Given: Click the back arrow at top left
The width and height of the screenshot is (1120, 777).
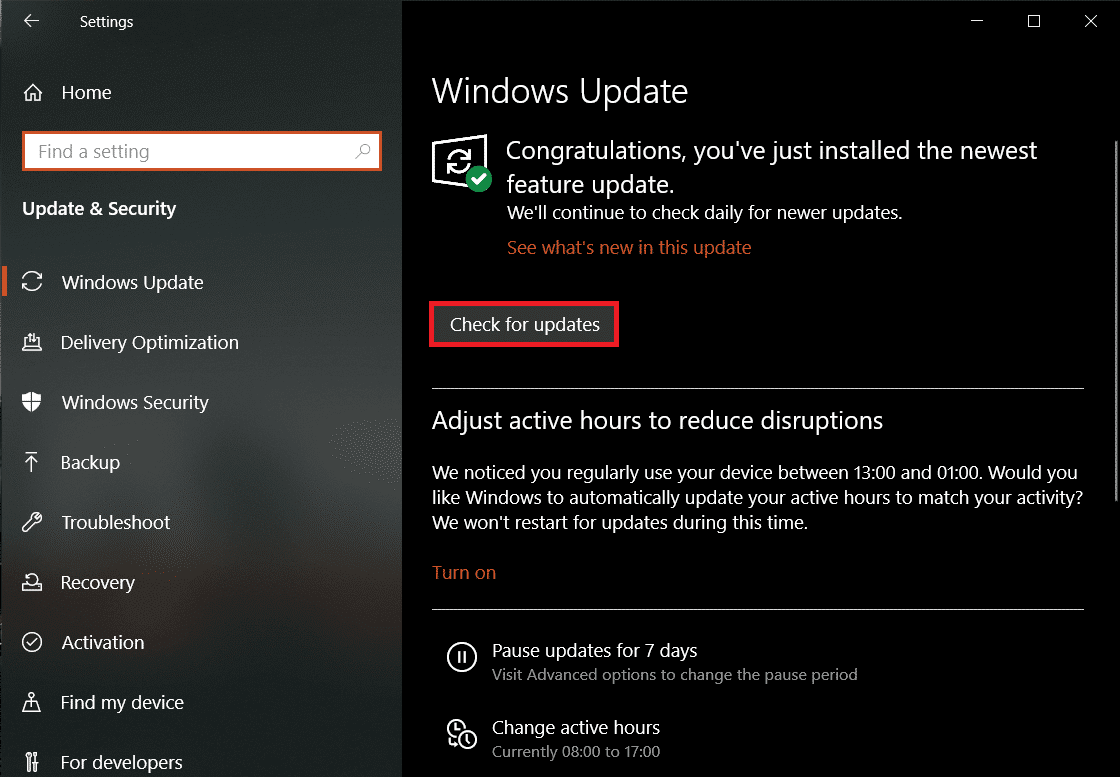Looking at the screenshot, I should tap(31, 21).
